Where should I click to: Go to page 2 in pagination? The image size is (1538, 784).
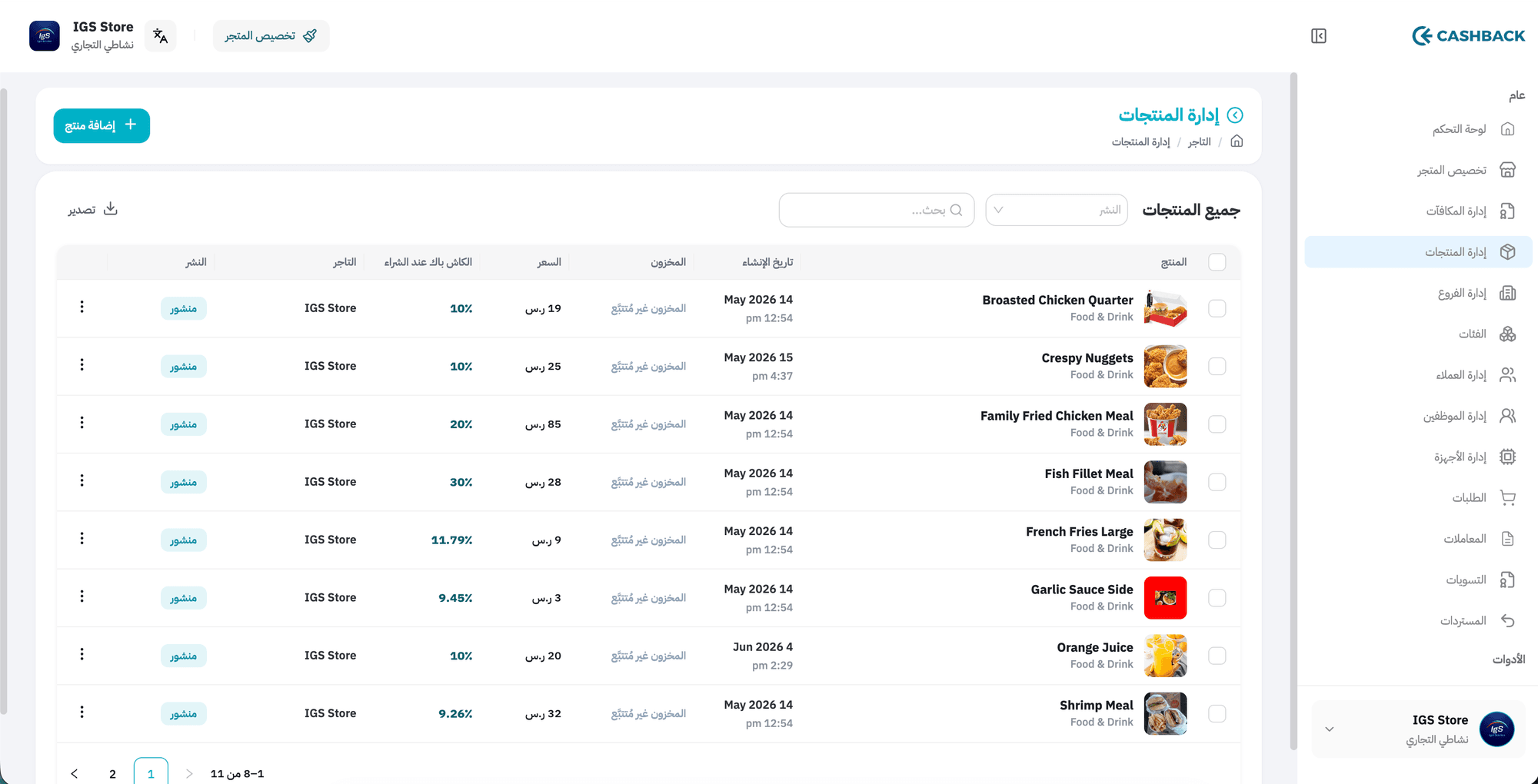pos(112,774)
